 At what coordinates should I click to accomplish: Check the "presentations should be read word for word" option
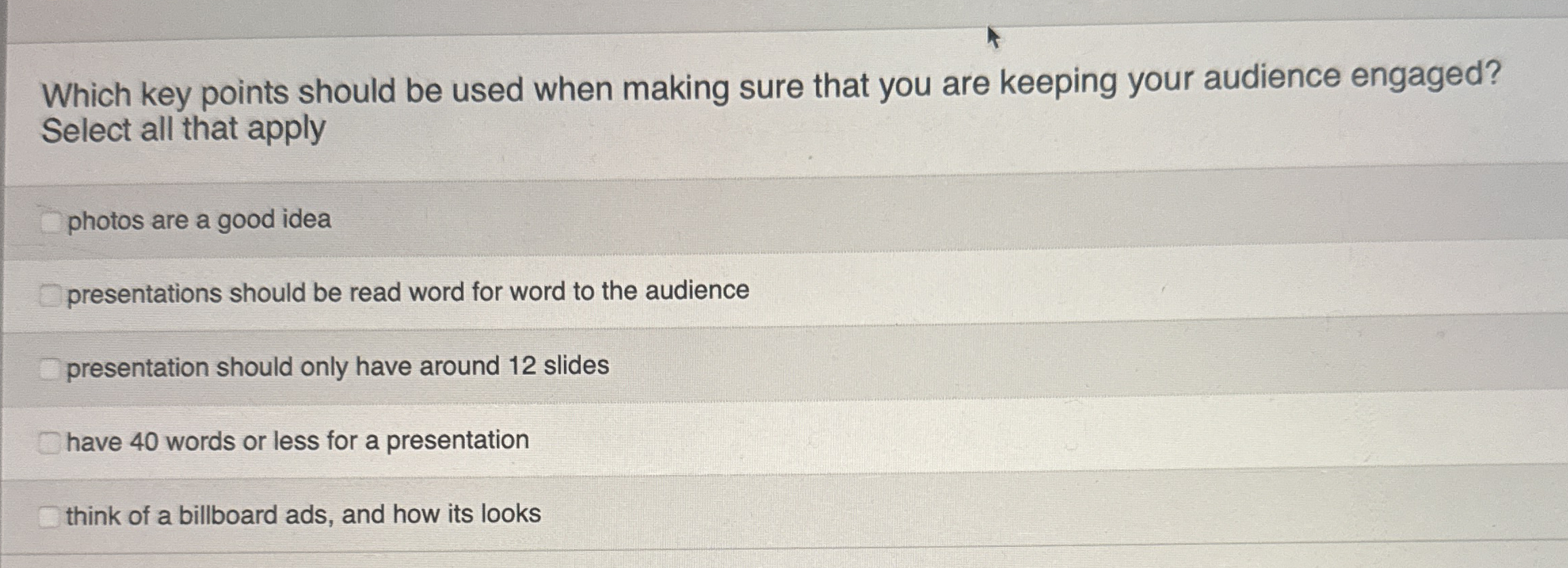pyautogui.click(x=50, y=293)
